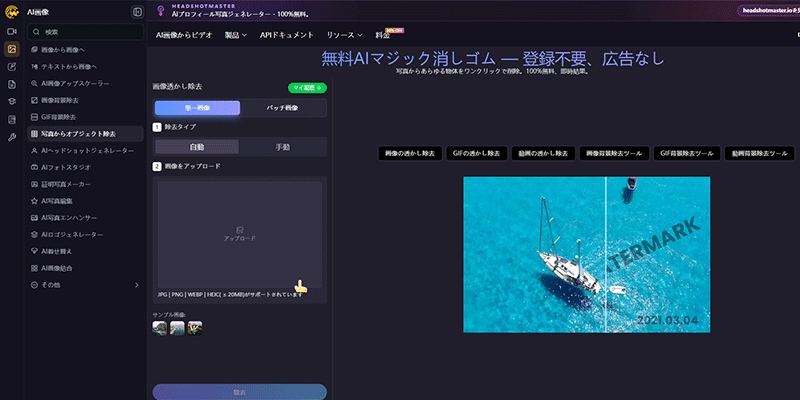Click the 画像背景除去ツール button
Viewport: 800px width, 400px height.
[614, 153]
